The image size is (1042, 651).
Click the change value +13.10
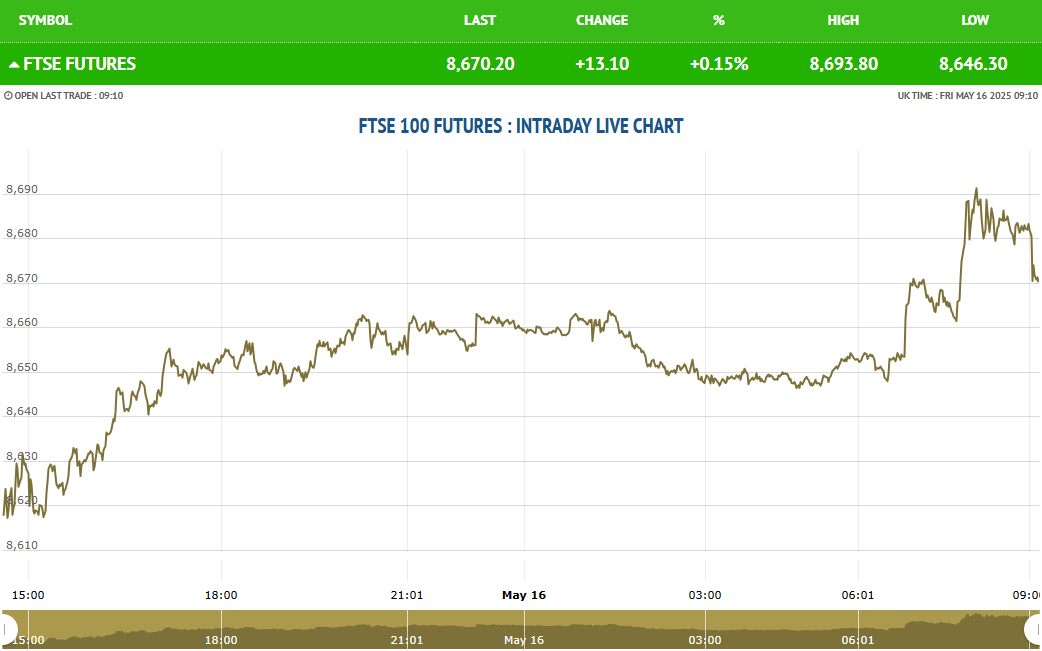pos(602,64)
